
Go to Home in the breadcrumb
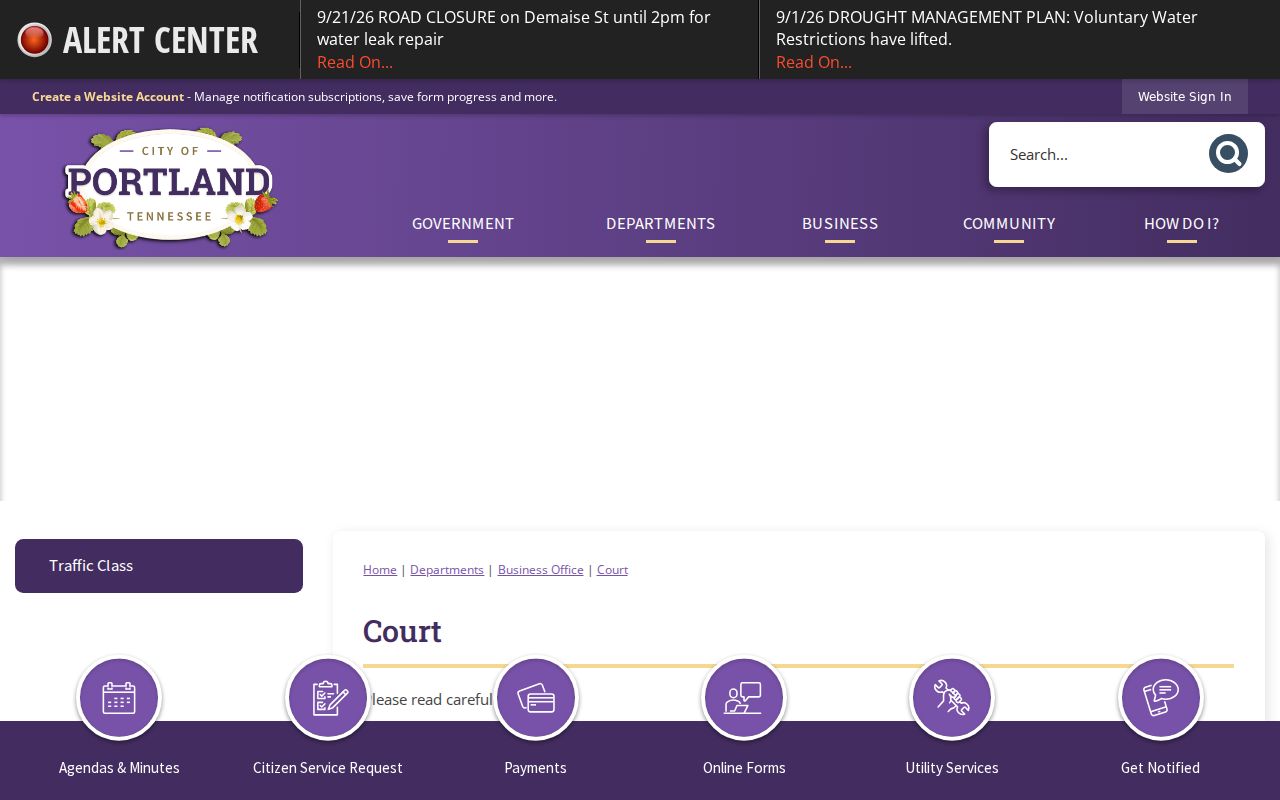380,570
